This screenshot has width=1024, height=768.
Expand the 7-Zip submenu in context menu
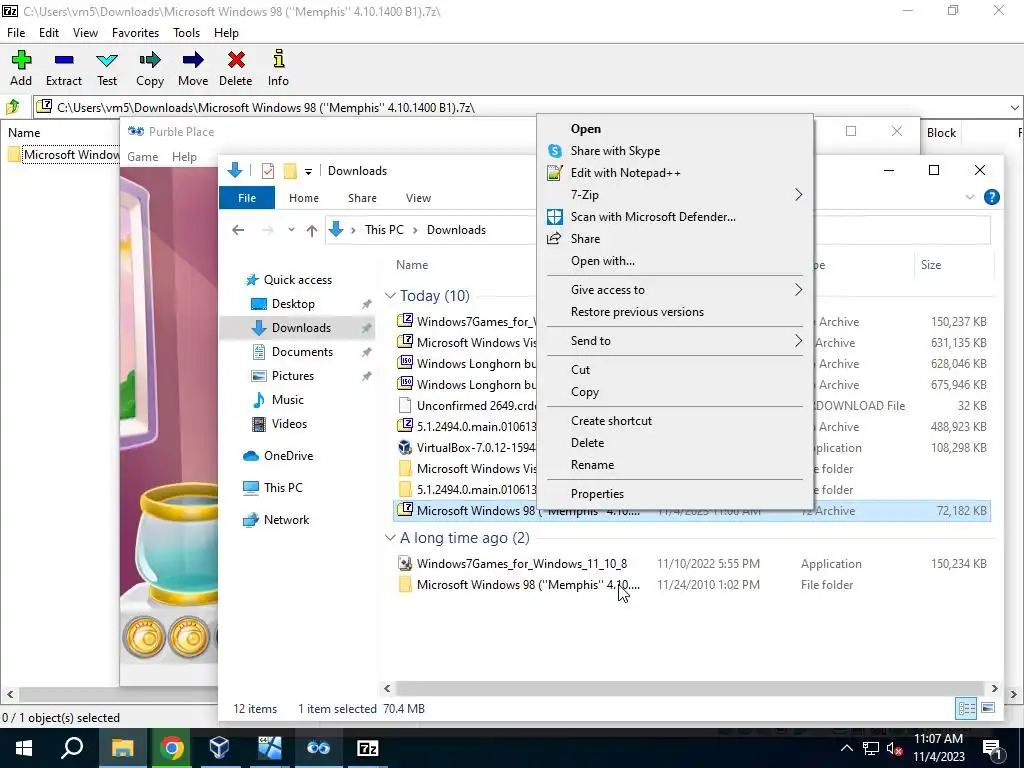tap(675, 195)
